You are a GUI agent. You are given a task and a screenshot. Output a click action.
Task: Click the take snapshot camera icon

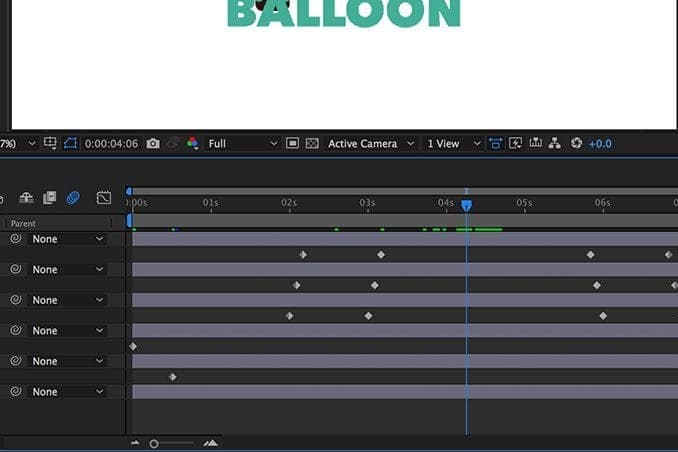[x=153, y=144]
